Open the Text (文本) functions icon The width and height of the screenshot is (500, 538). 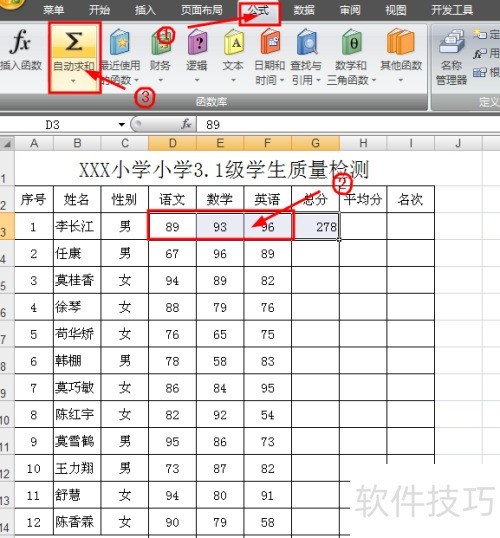pyautogui.click(x=234, y=42)
